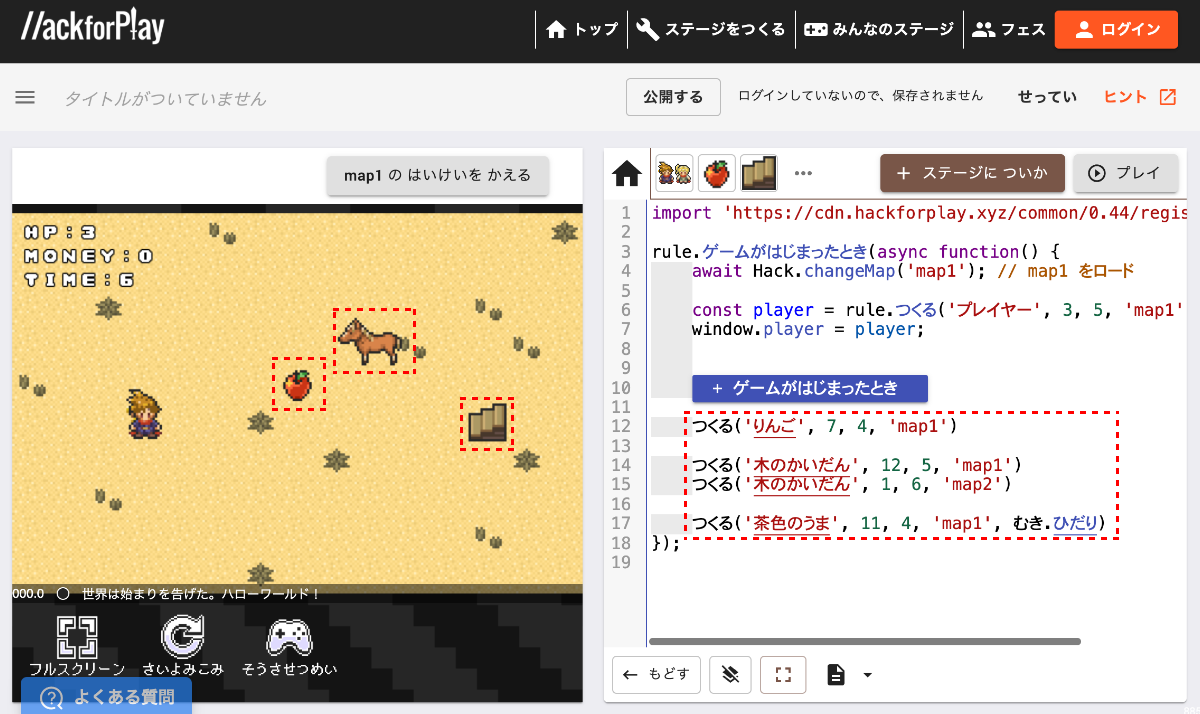Screen dimensions: 1200x714
Task: Toggle the layers-off icon in the editor toolbar
Action: 730,675
